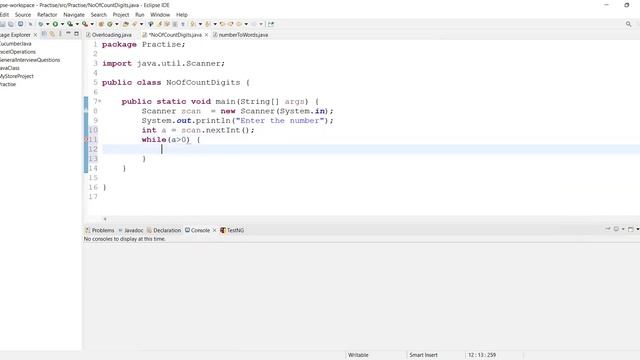Open the Declaration view tab

pyautogui.click(x=164, y=230)
